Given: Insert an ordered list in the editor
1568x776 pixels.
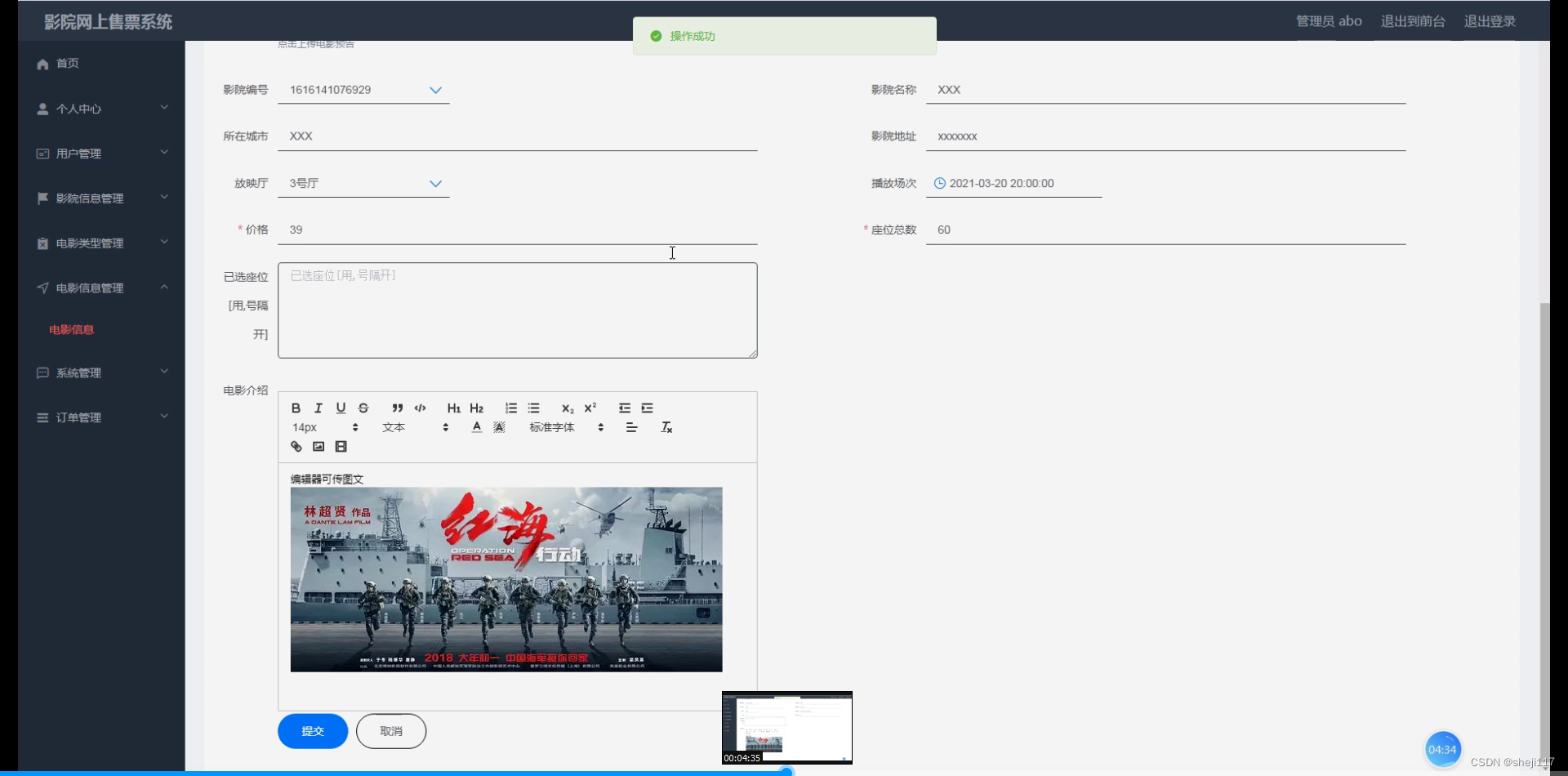Looking at the screenshot, I should 511,408.
